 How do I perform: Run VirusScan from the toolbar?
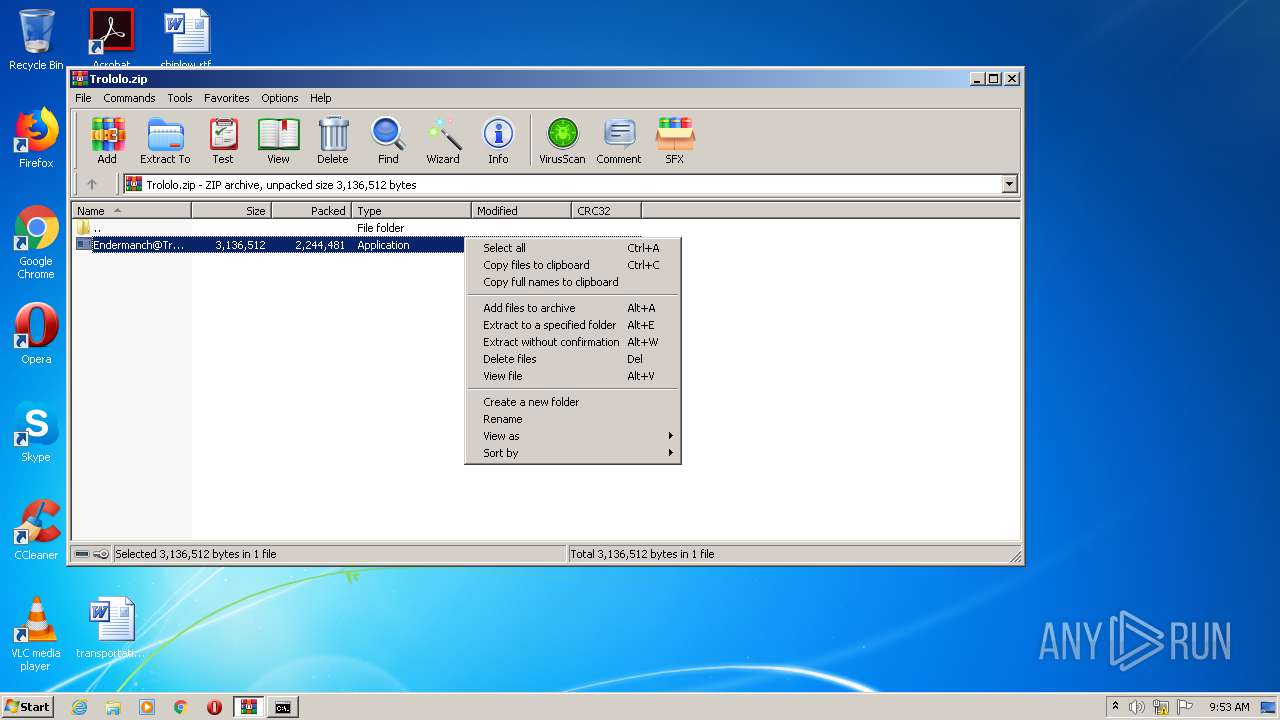tap(562, 141)
